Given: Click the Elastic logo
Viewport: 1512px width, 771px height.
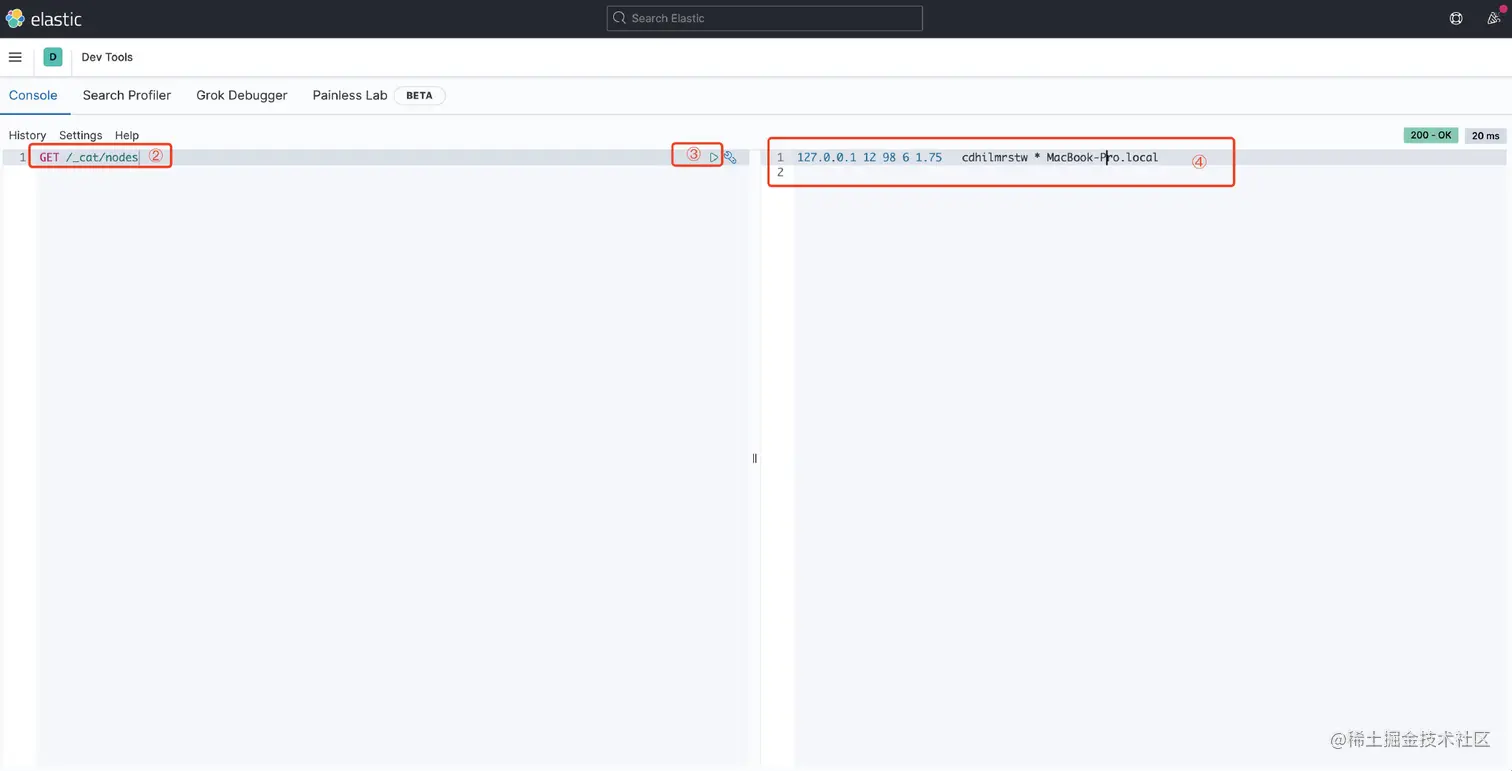Looking at the screenshot, I should 44,19.
